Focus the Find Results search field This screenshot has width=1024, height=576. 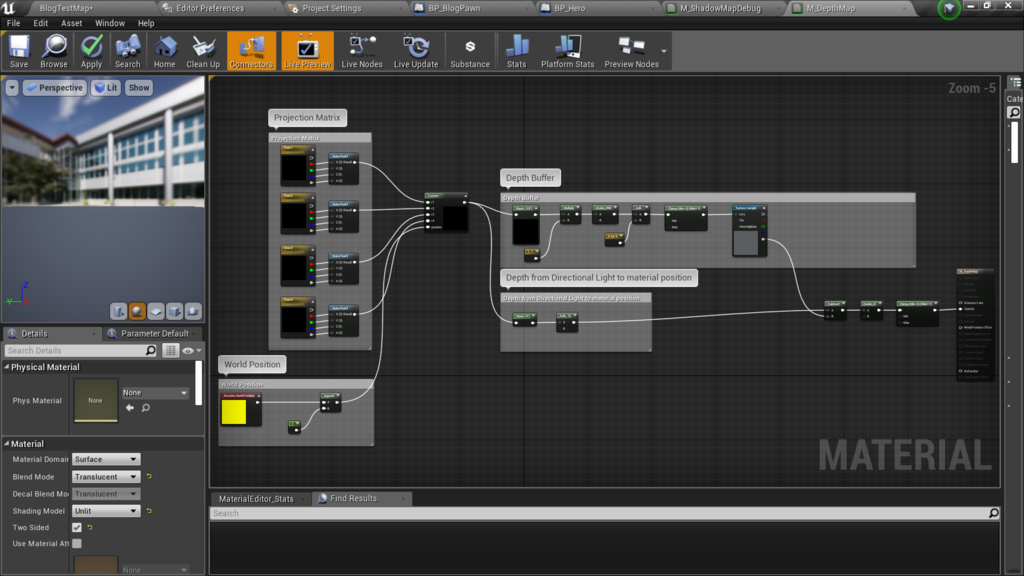(x=599, y=513)
